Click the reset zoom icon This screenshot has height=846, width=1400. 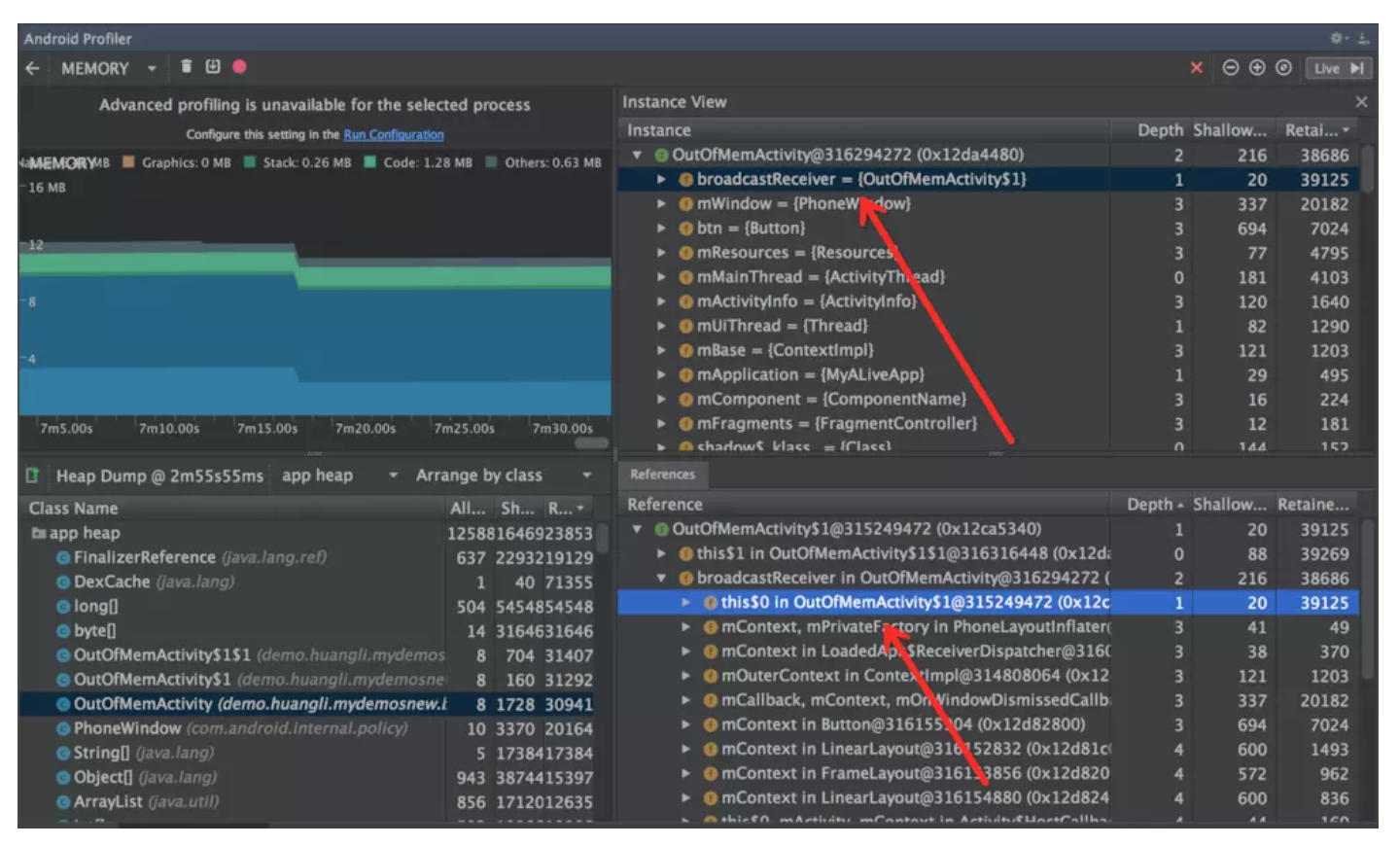pos(1281,68)
